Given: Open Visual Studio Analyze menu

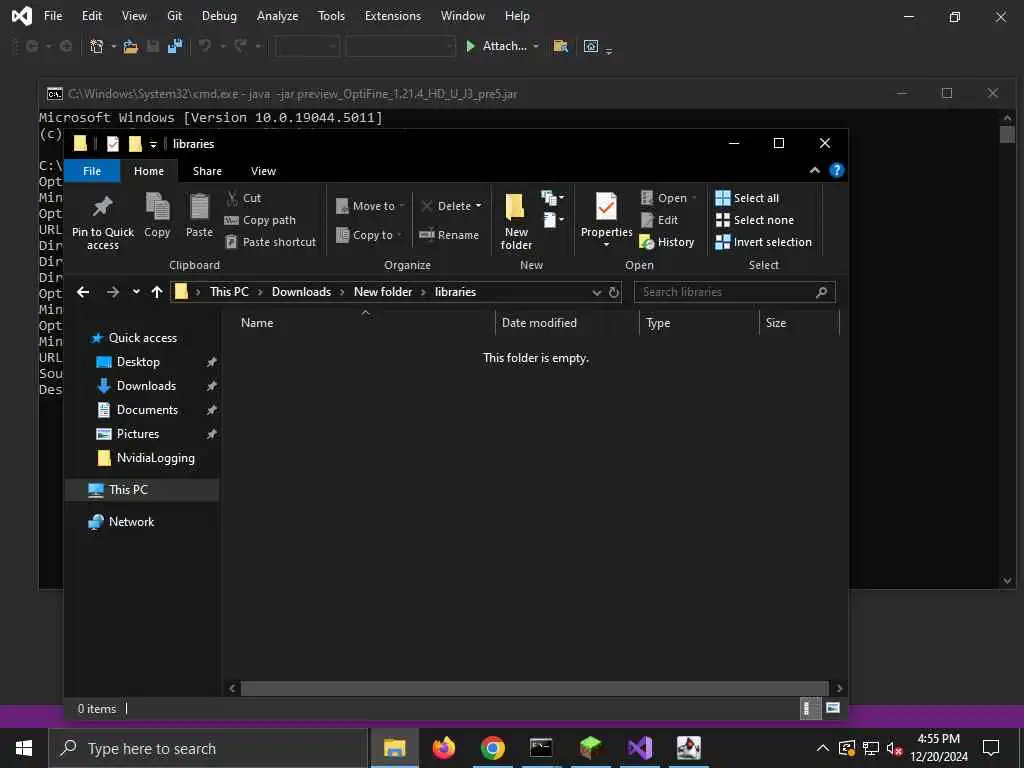Looking at the screenshot, I should point(278,16).
